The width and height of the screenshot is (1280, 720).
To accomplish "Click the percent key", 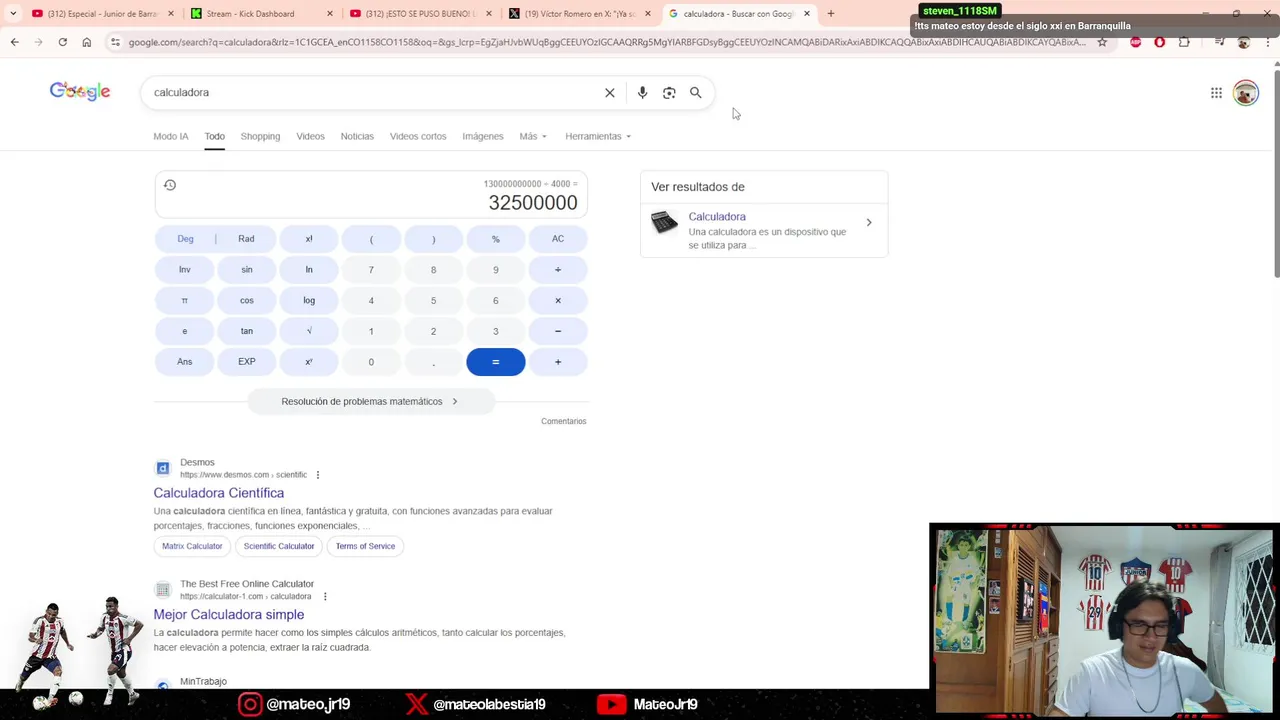I will [x=496, y=239].
